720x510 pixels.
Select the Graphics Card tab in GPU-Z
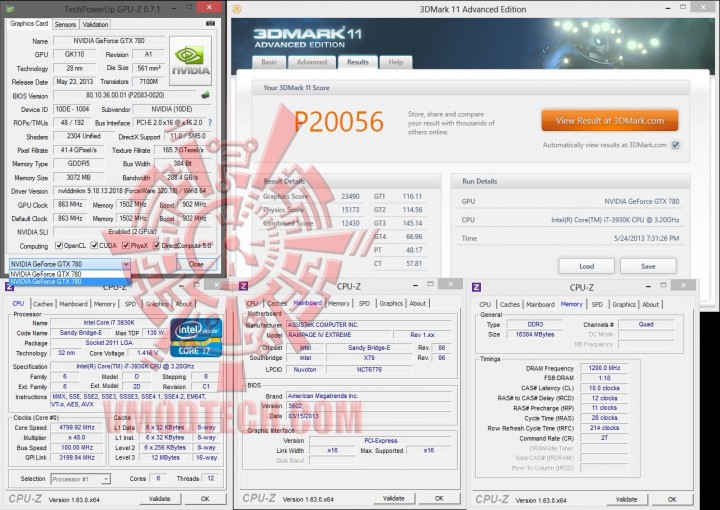[x=28, y=23]
